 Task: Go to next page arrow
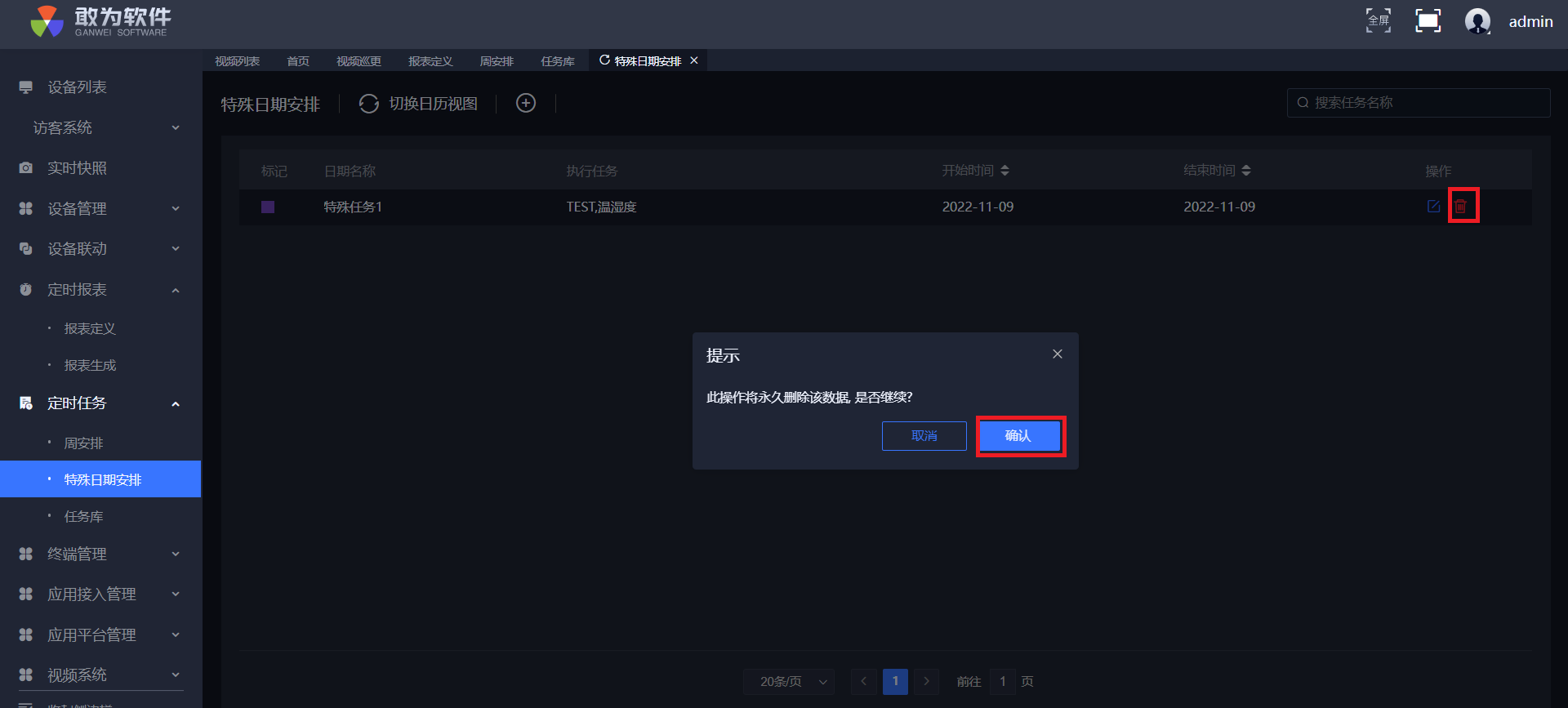pos(926,682)
